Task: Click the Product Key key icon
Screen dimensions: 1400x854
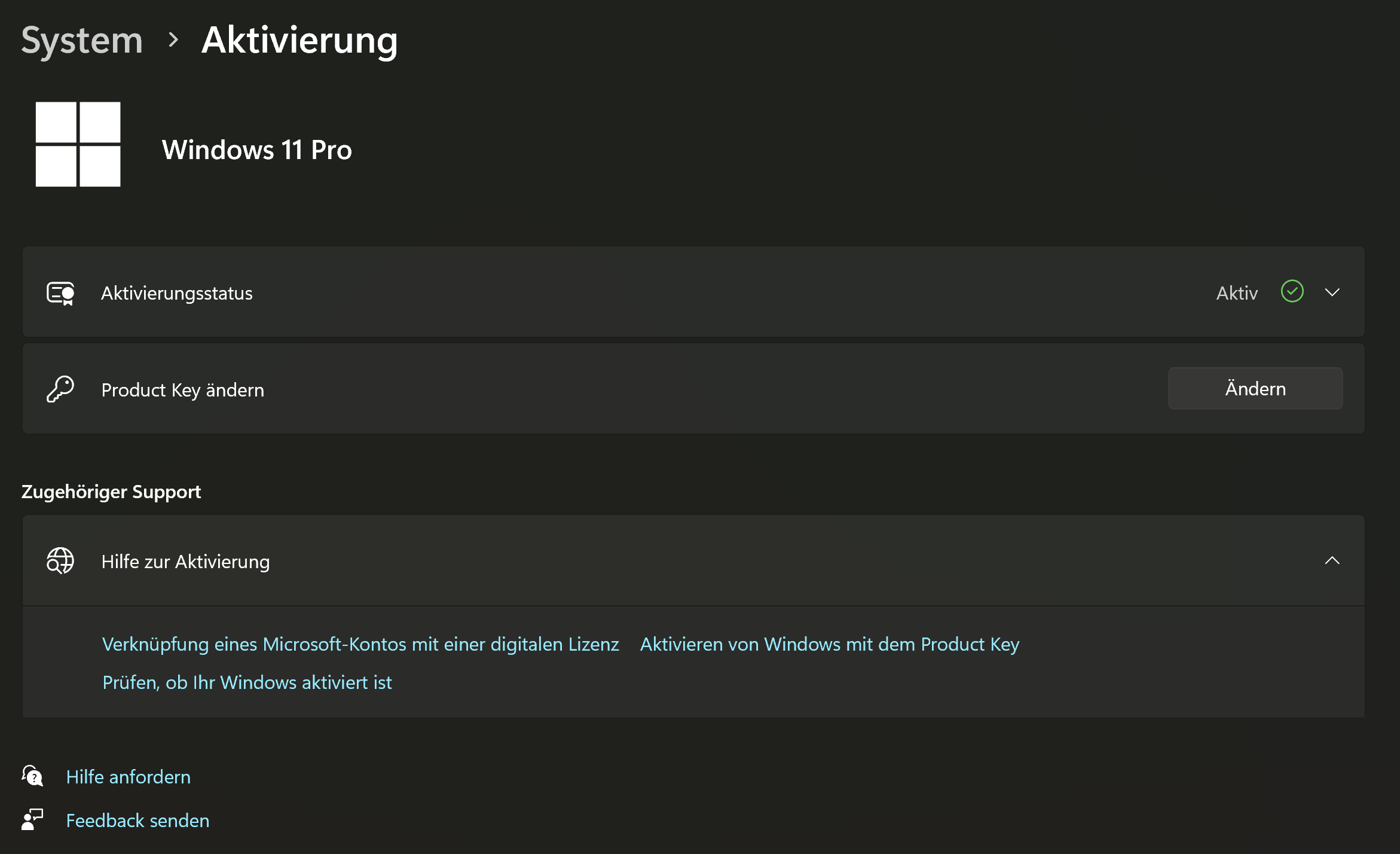Action: pos(60,389)
